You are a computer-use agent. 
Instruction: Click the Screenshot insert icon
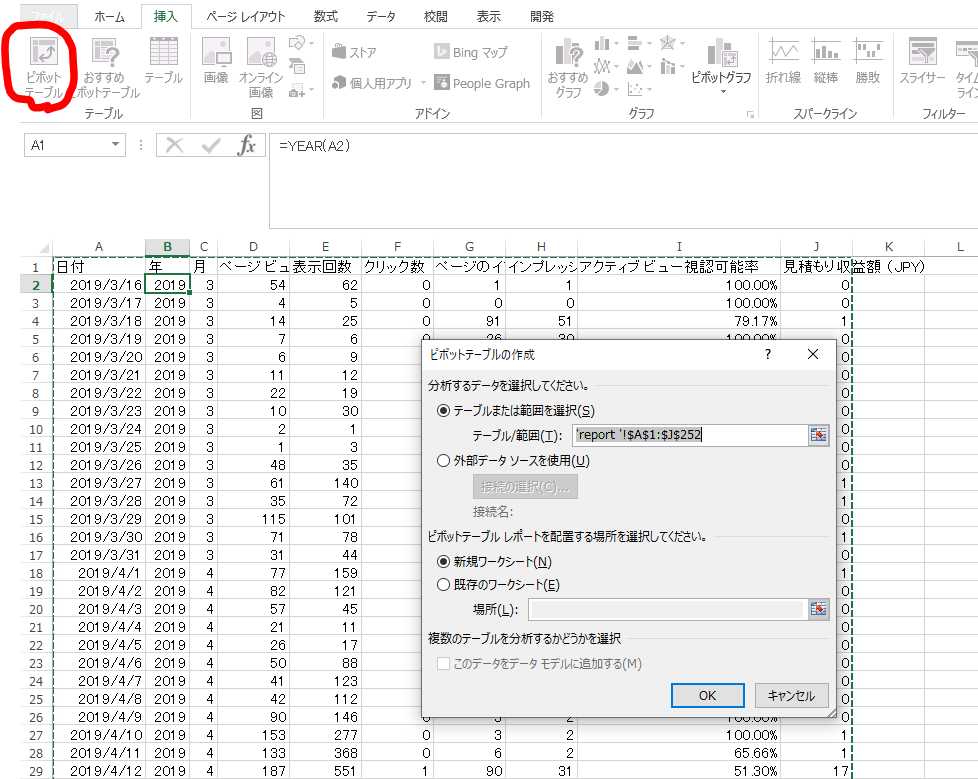point(297,90)
